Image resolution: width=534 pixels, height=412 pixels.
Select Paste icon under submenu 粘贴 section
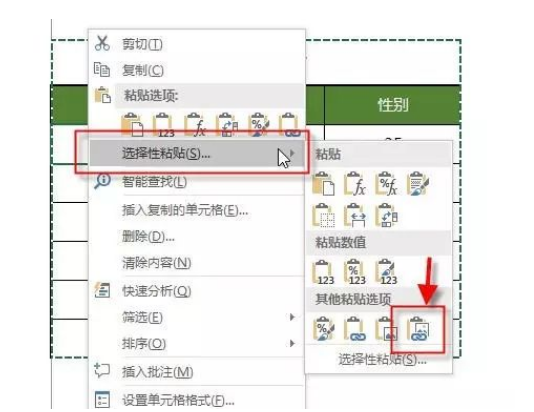(324, 184)
